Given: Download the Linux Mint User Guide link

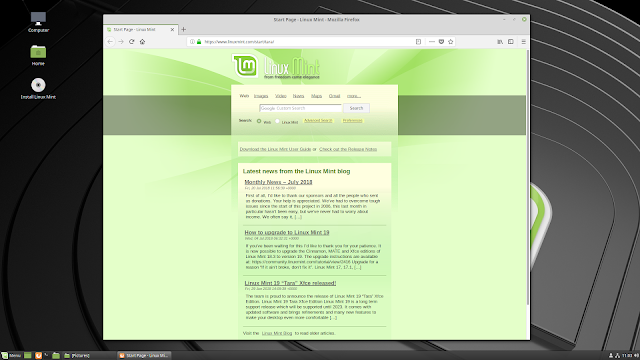Looking at the screenshot, I should 275,149.
